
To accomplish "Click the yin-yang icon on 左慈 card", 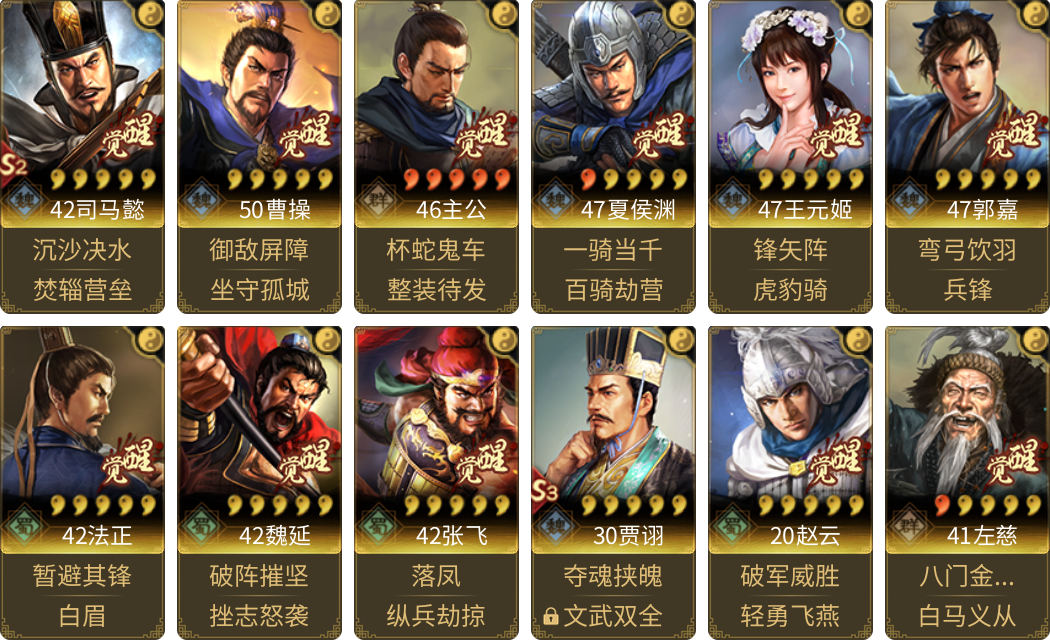I will point(1035,339).
